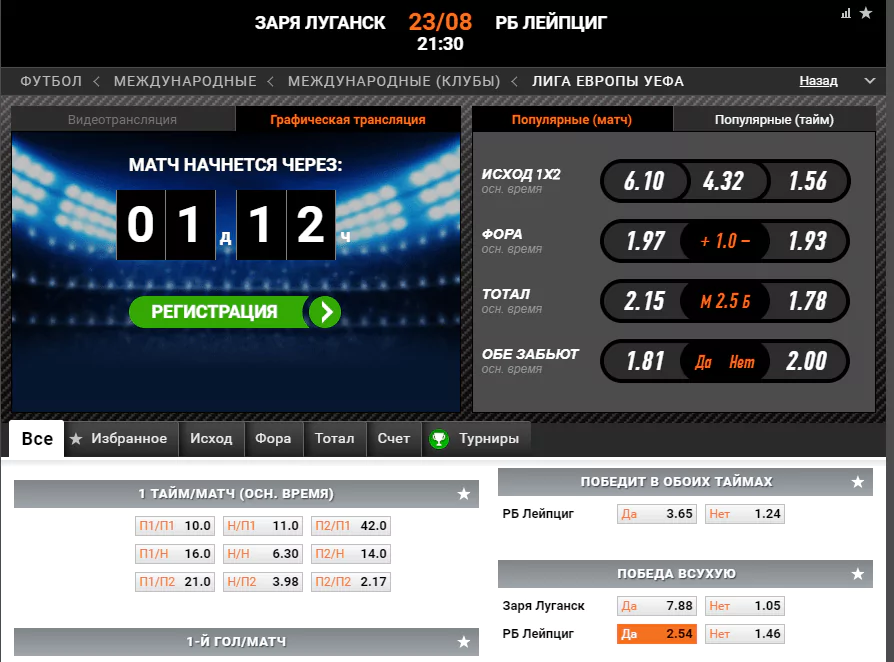Click green arrow icon beside РЕГИСТРАЦИЯ
The height and width of the screenshot is (662, 894).
[x=325, y=312]
